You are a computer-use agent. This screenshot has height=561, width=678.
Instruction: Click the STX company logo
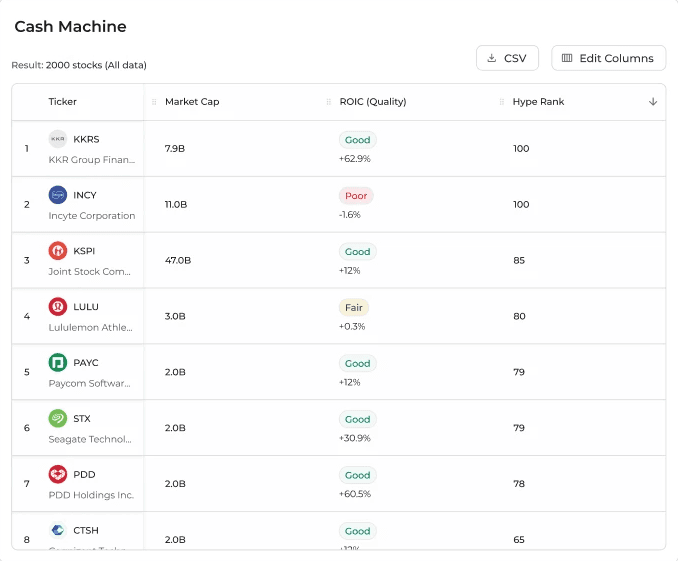58,418
